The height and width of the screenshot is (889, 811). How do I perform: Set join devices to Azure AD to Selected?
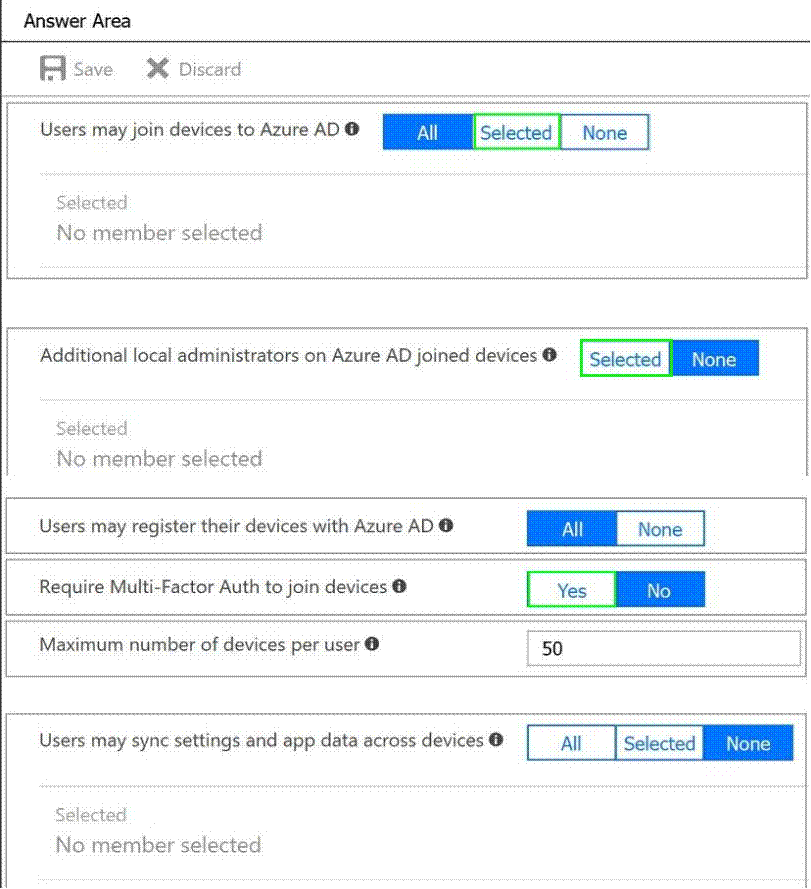click(x=516, y=133)
